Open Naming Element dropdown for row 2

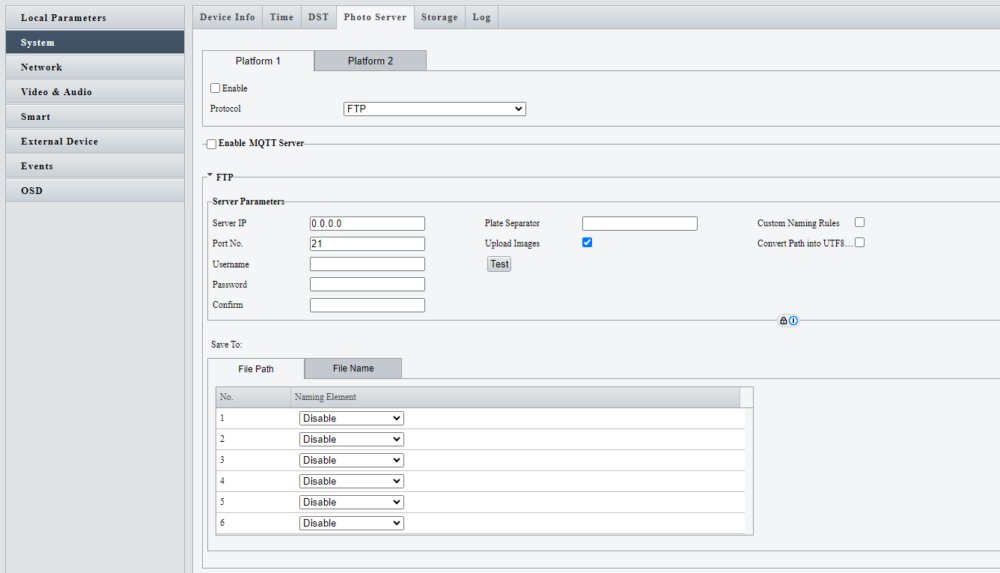(351, 439)
